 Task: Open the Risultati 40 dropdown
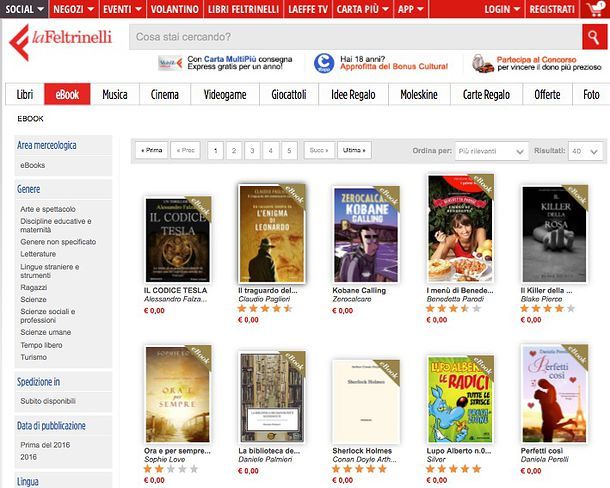(585, 151)
